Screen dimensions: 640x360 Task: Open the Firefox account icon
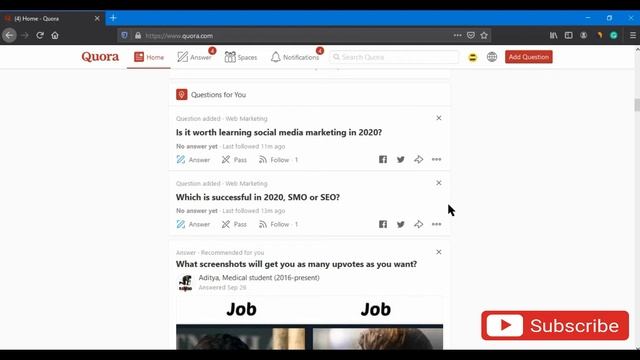click(x=584, y=36)
